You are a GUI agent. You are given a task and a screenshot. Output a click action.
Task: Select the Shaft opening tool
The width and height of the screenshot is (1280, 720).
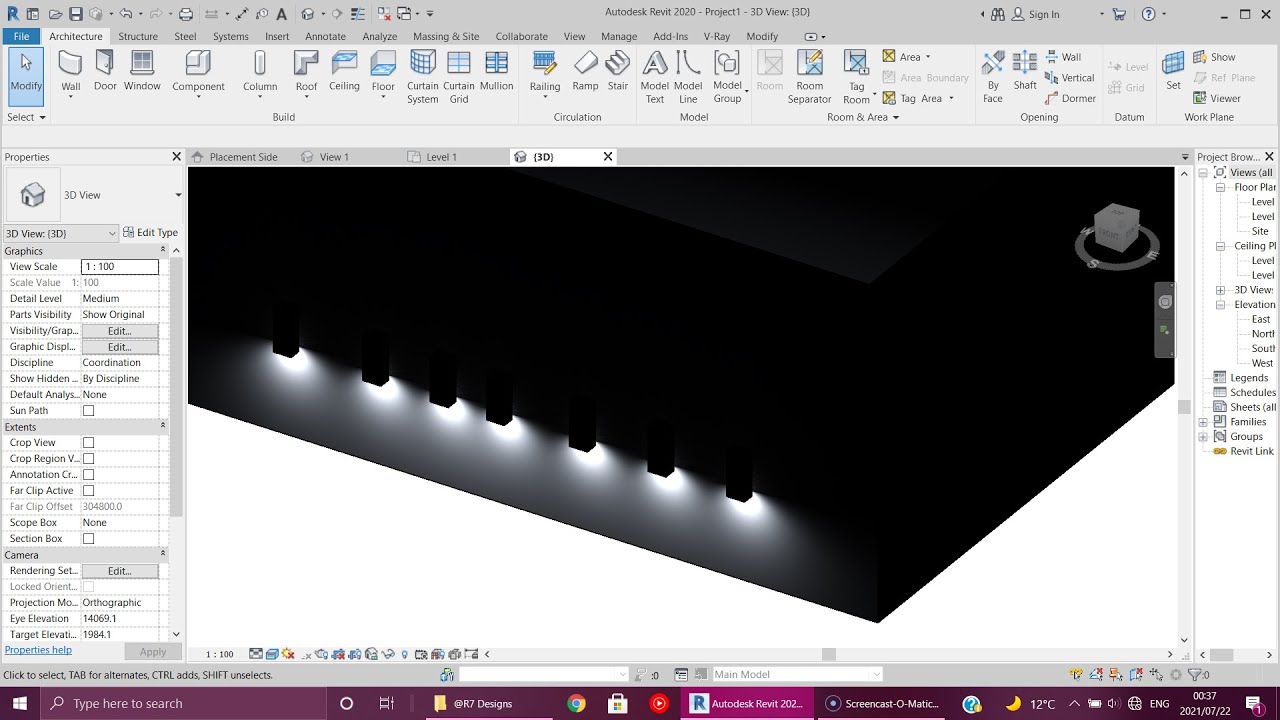pyautogui.click(x=1025, y=71)
